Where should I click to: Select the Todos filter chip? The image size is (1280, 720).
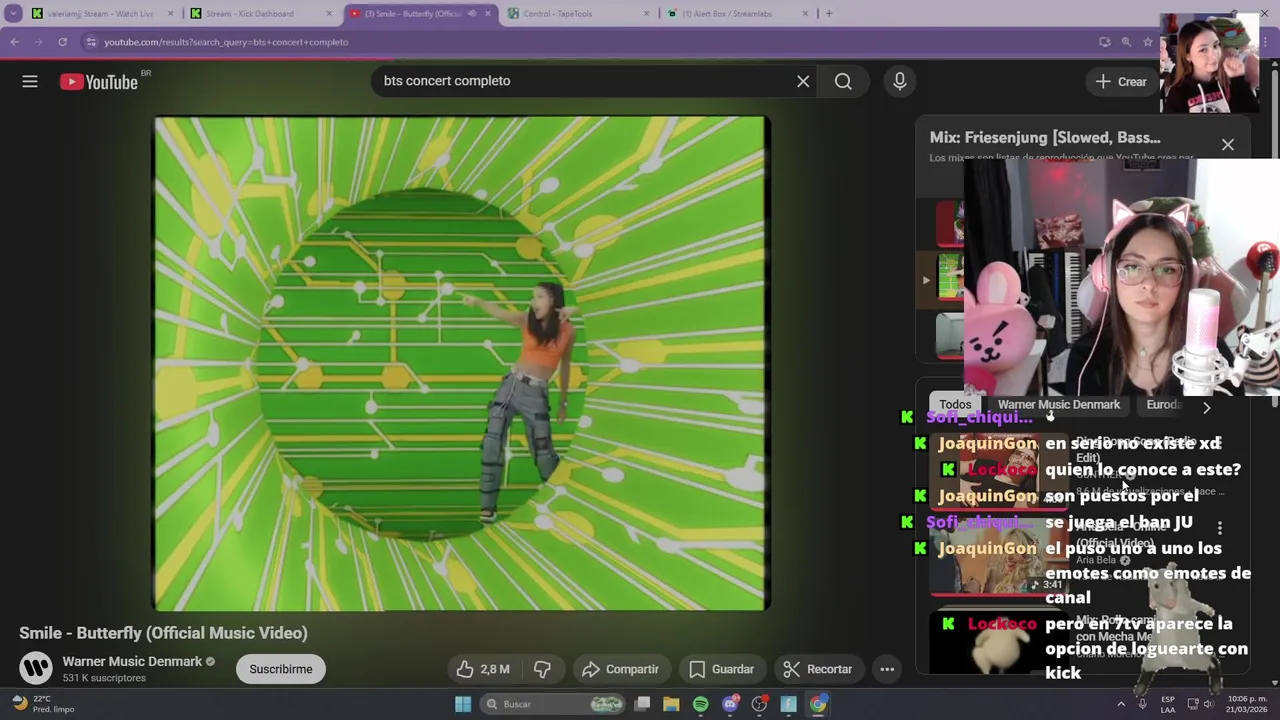955,405
